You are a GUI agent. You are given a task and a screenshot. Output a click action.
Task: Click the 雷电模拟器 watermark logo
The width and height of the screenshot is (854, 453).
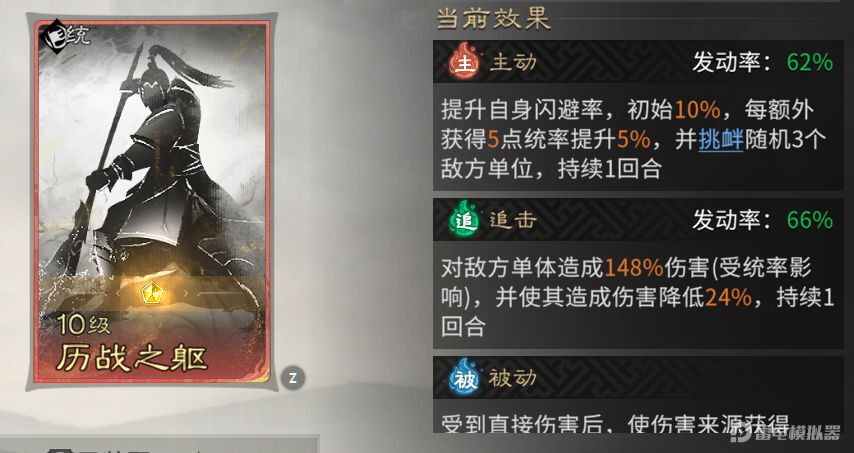pos(785,433)
